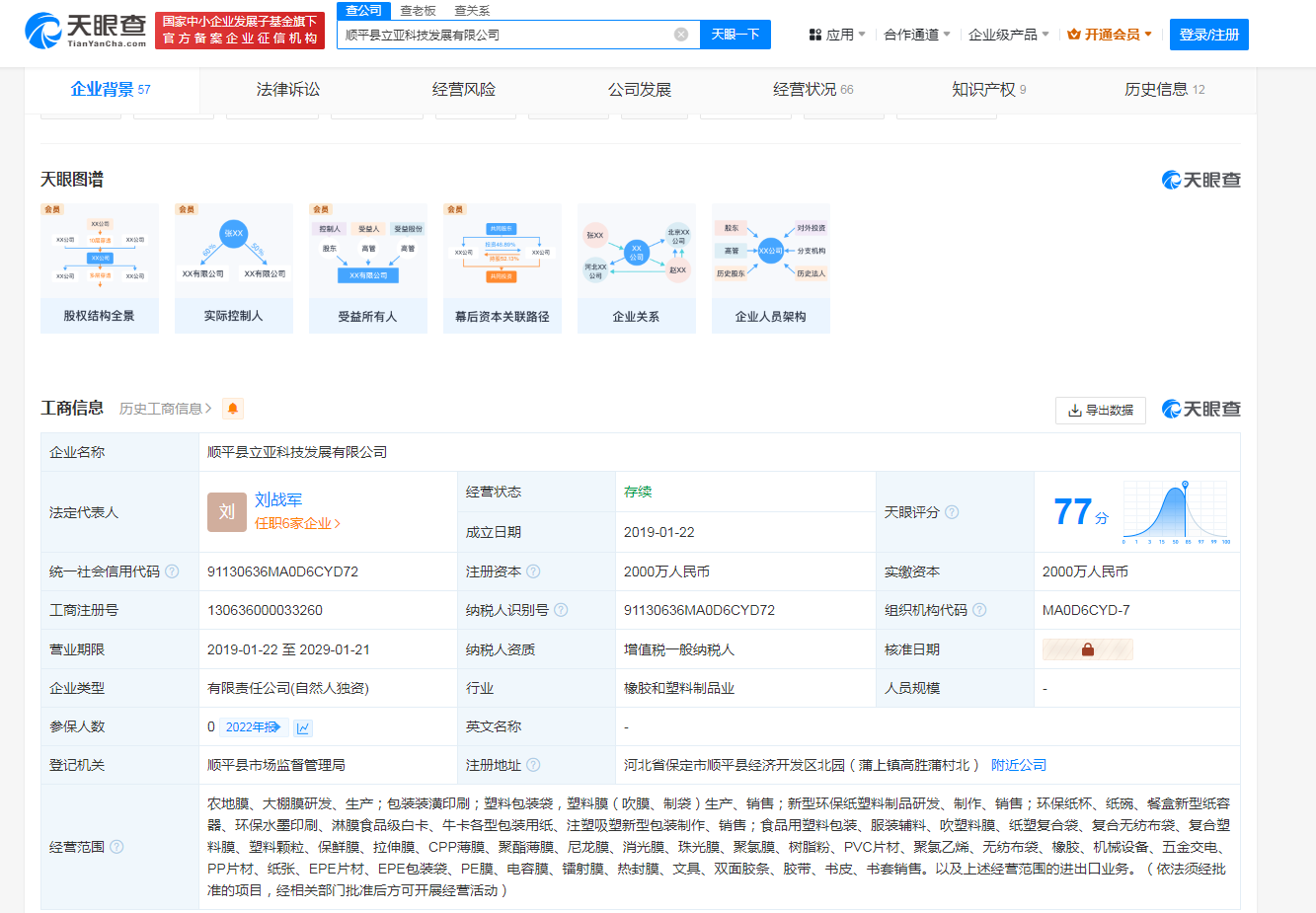The image size is (1316, 913).
Task: Select the company type 有限责任公司(自然人独资)
Action: 288,688
